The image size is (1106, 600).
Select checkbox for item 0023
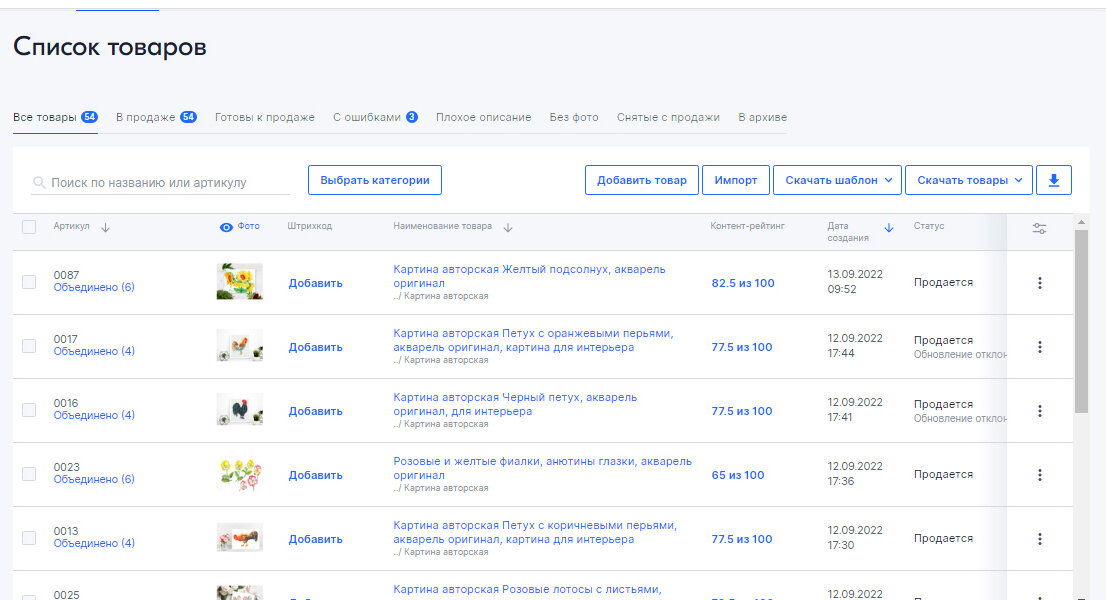click(x=29, y=474)
